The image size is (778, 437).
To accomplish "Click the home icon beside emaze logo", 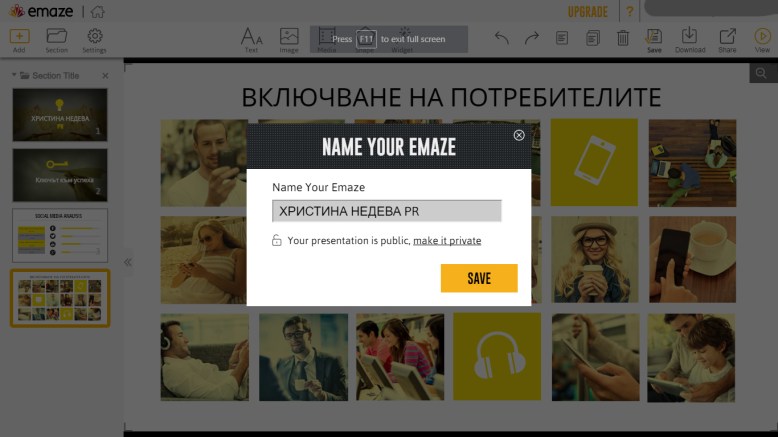I will pyautogui.click(x=97, y=12).
